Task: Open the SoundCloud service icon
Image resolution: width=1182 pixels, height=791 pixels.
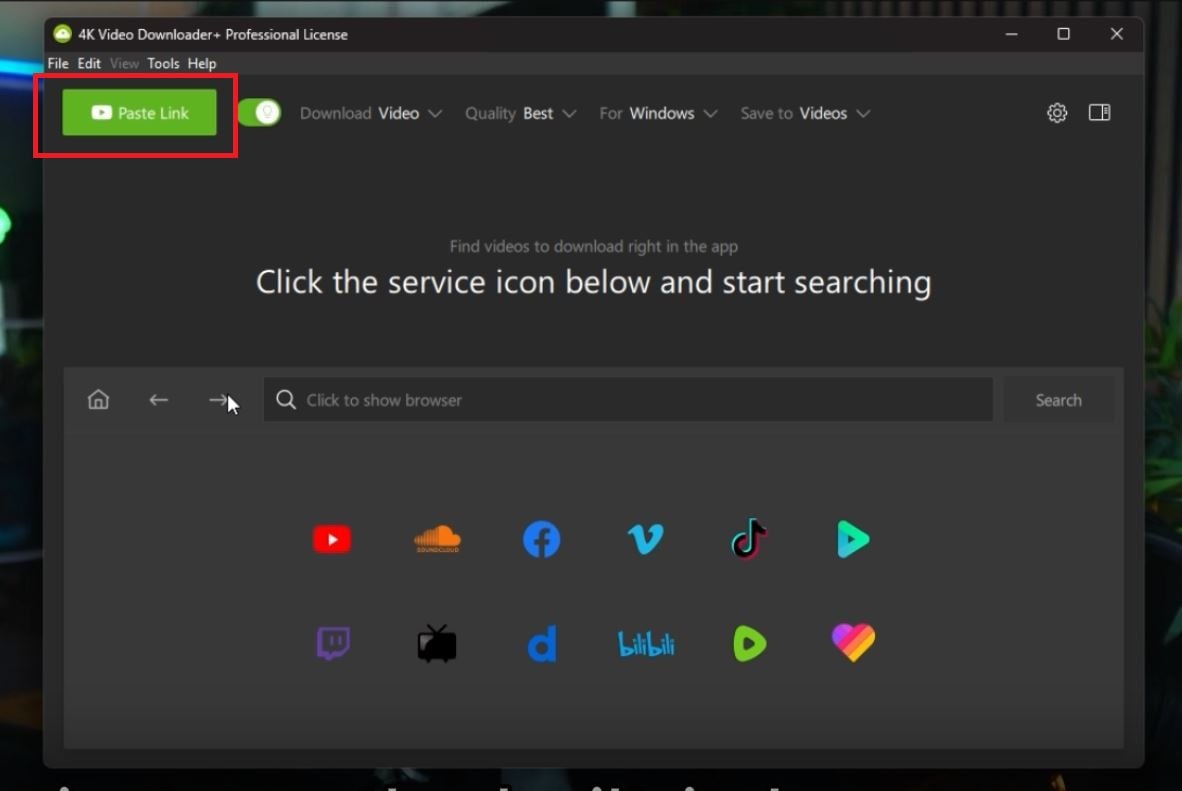Action: tap(437, 539)
